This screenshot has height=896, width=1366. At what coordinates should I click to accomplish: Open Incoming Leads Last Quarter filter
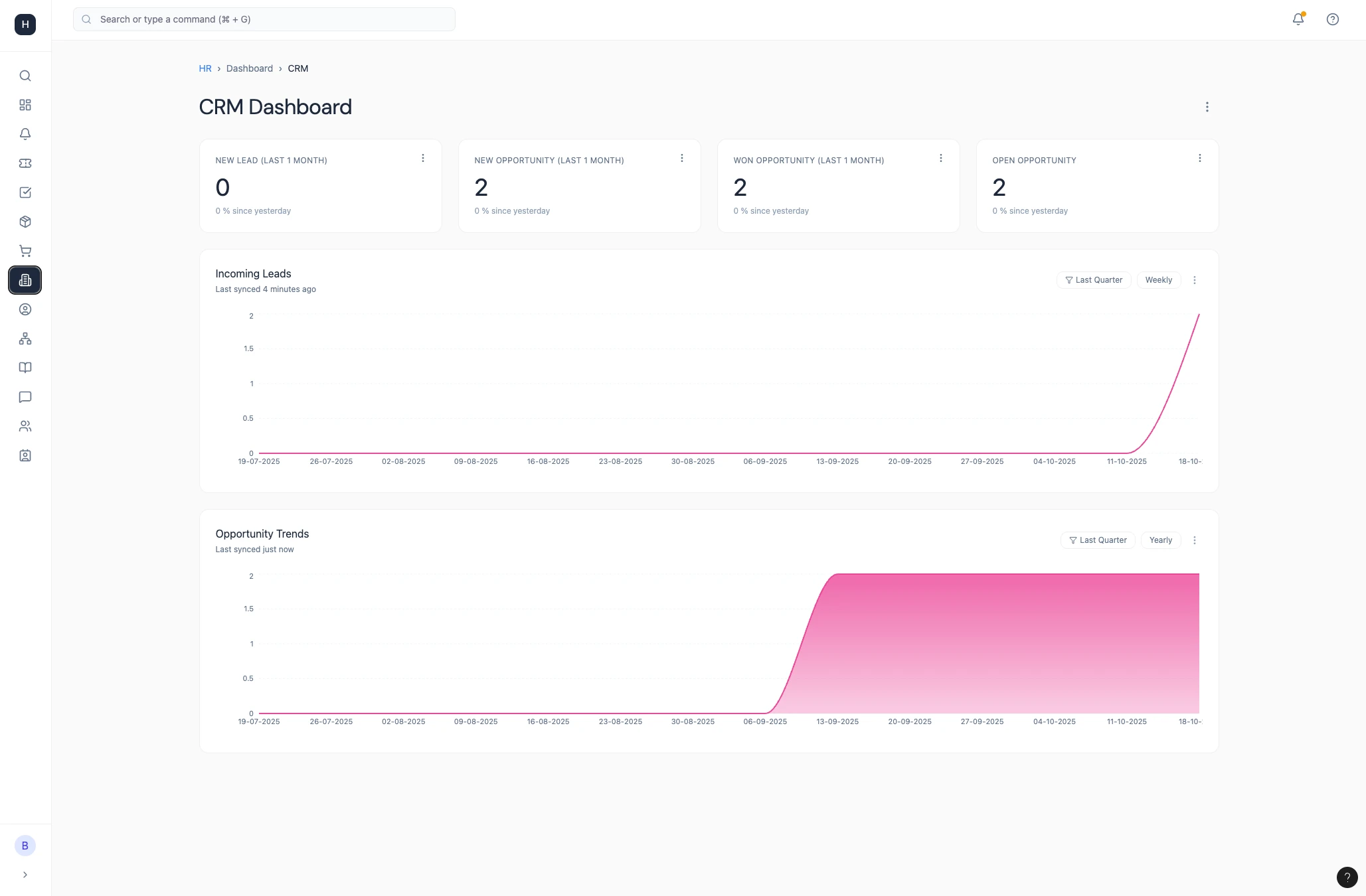pos(1094,280)
